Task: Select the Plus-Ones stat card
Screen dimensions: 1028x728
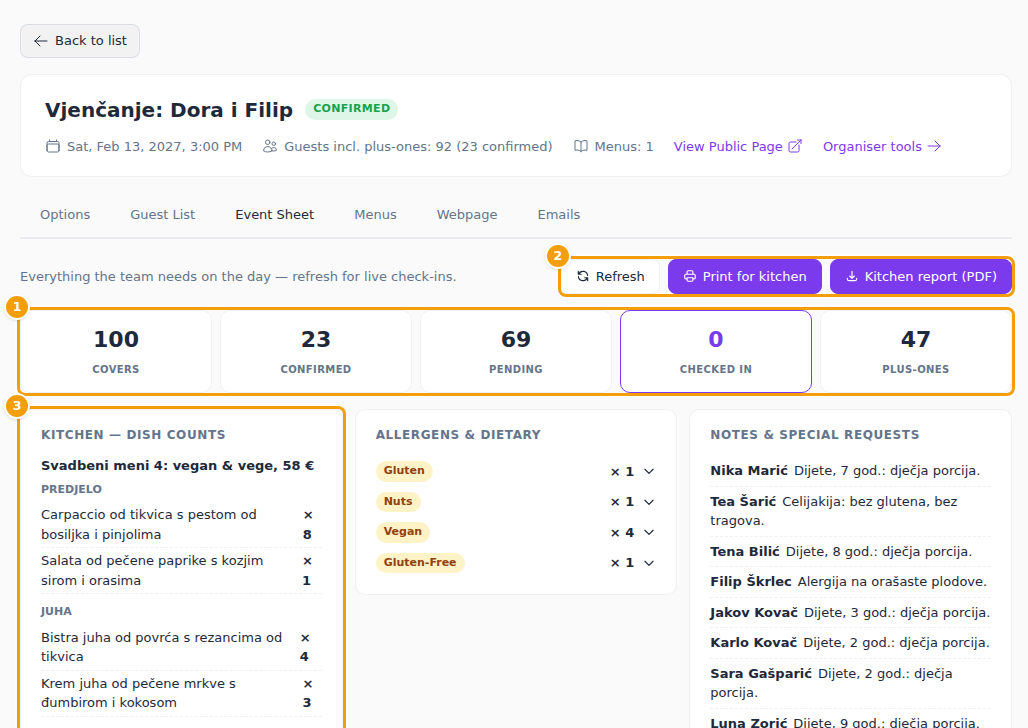Action: tap(916, 352)
